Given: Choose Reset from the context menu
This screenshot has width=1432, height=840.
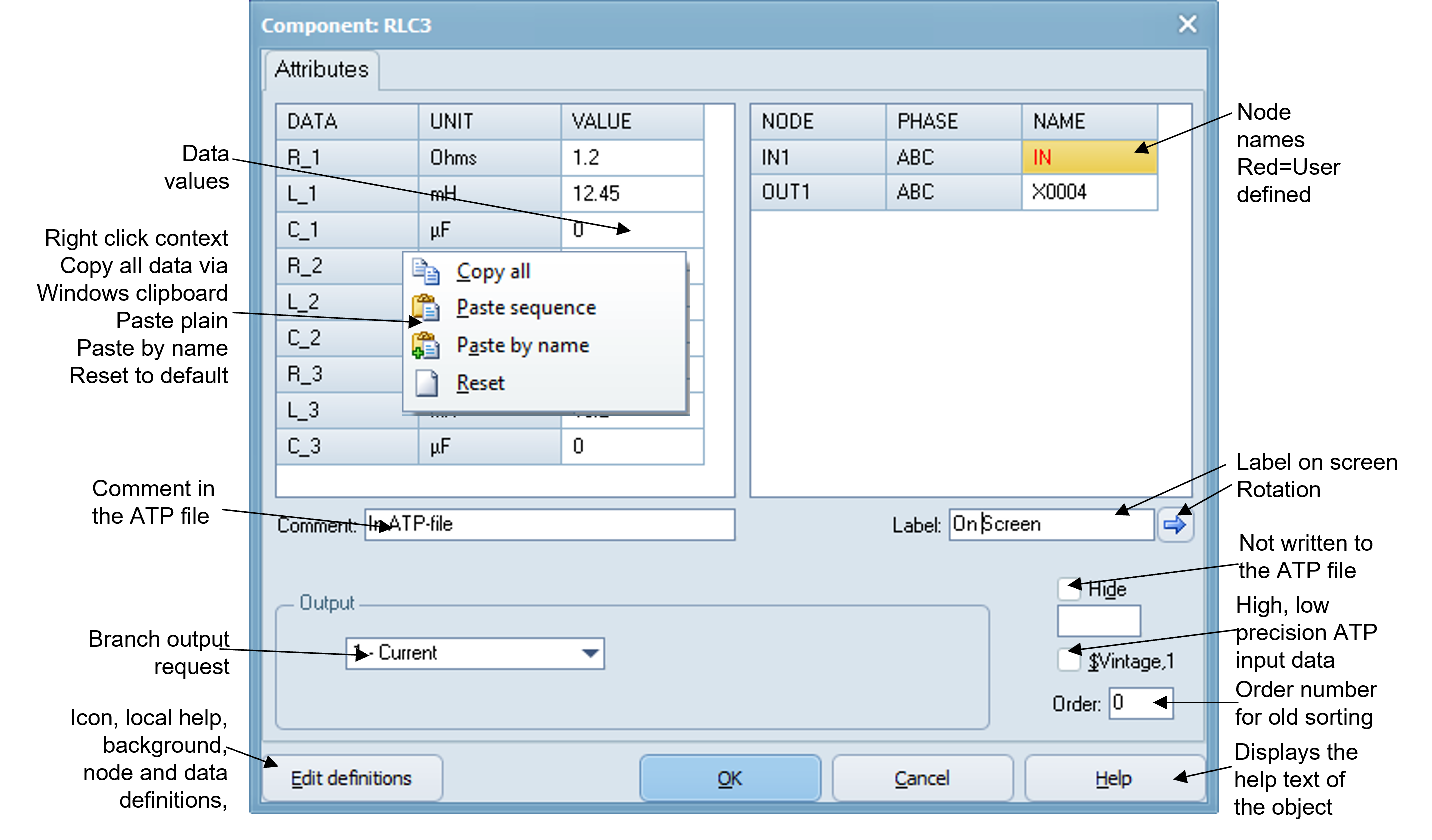Looking at the screenshot, I should coord(480,383).
